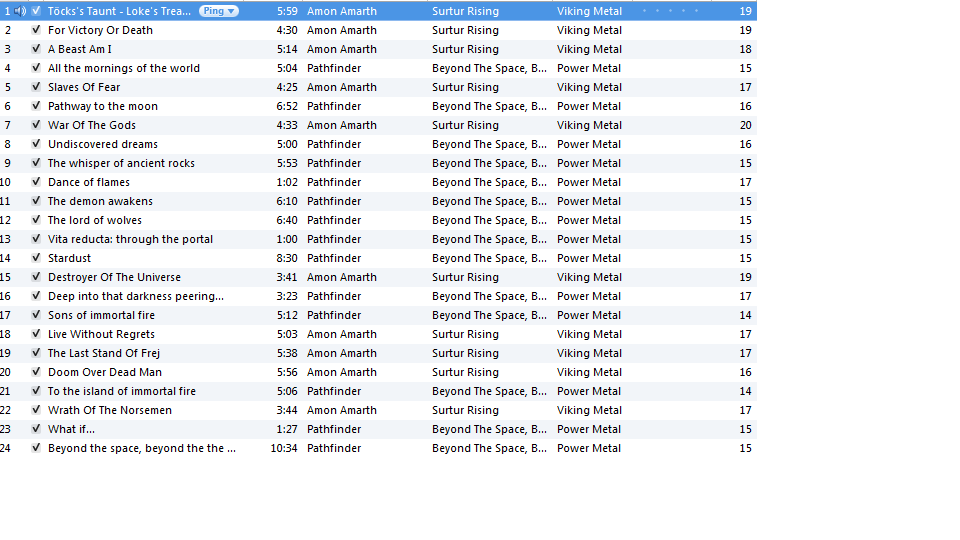The width and height of the screenshot is (960, 540).
Task: Select Sons of immortal fire title
Action: point(102,315)
